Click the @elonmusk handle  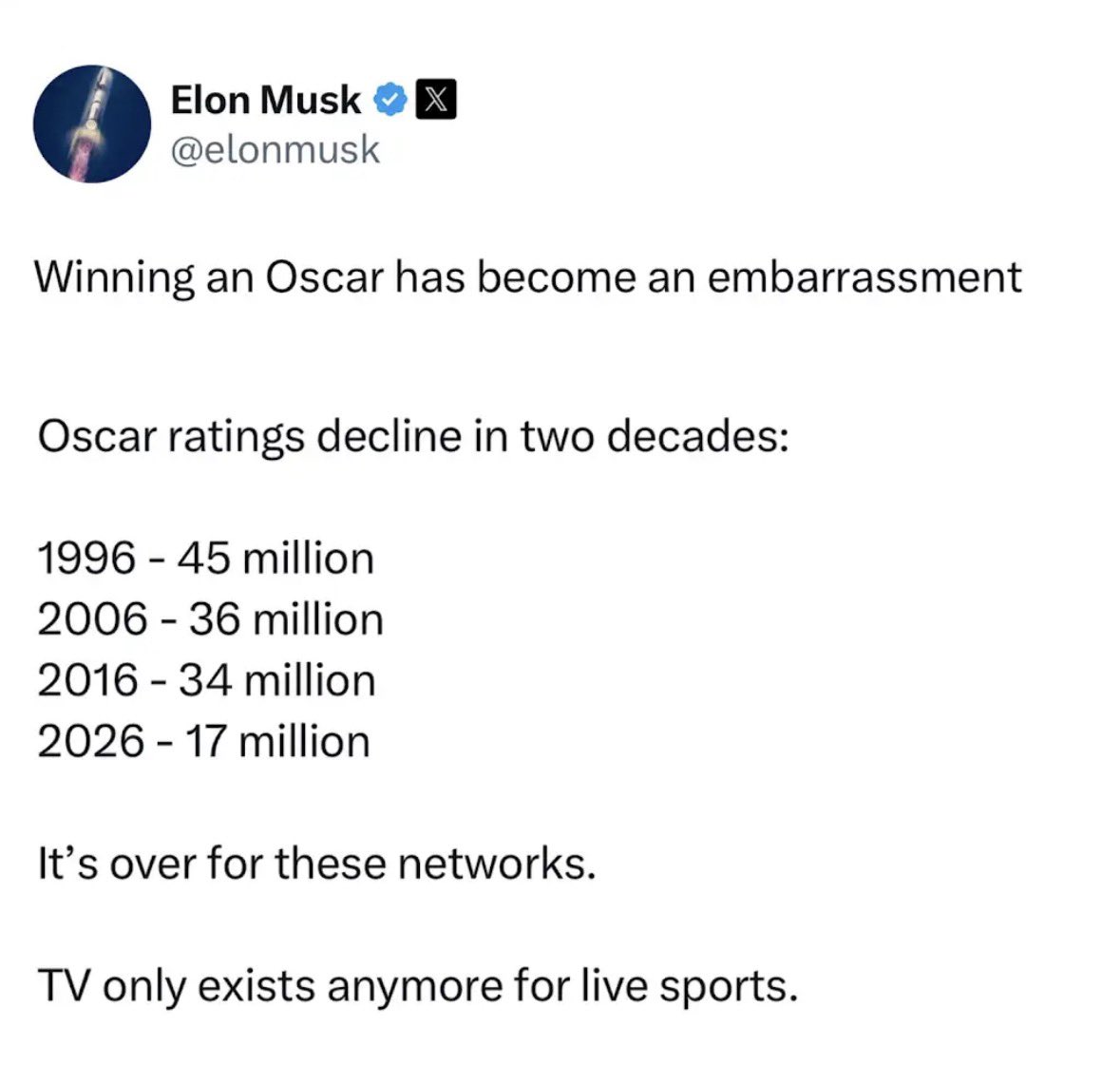pos(275,149)
